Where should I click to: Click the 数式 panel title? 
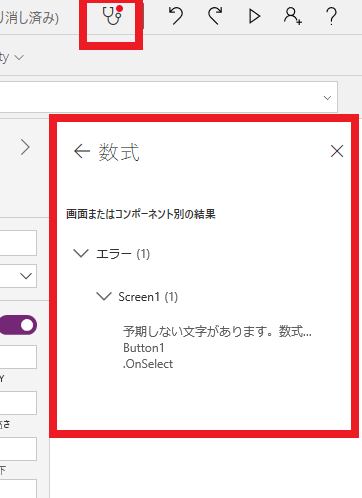tap(119, 152)
